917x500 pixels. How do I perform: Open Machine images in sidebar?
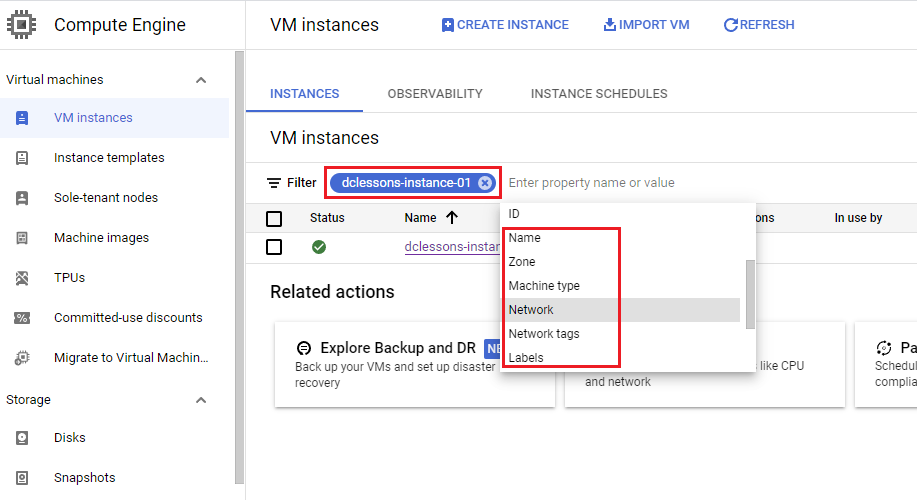(x=115, y=238)
